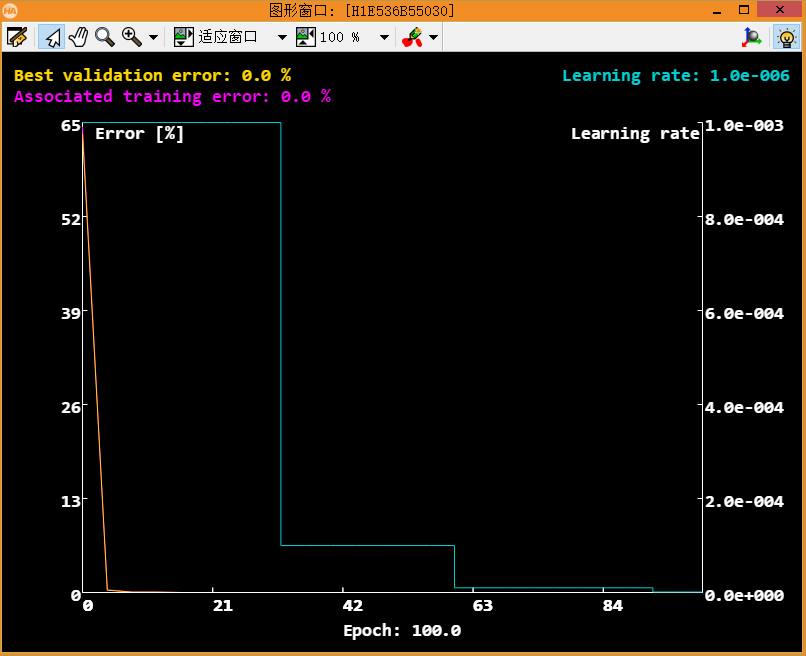Click the white 'Learning rate' axis title
Screen dimensions: 806x656
[x=635, y=134]
